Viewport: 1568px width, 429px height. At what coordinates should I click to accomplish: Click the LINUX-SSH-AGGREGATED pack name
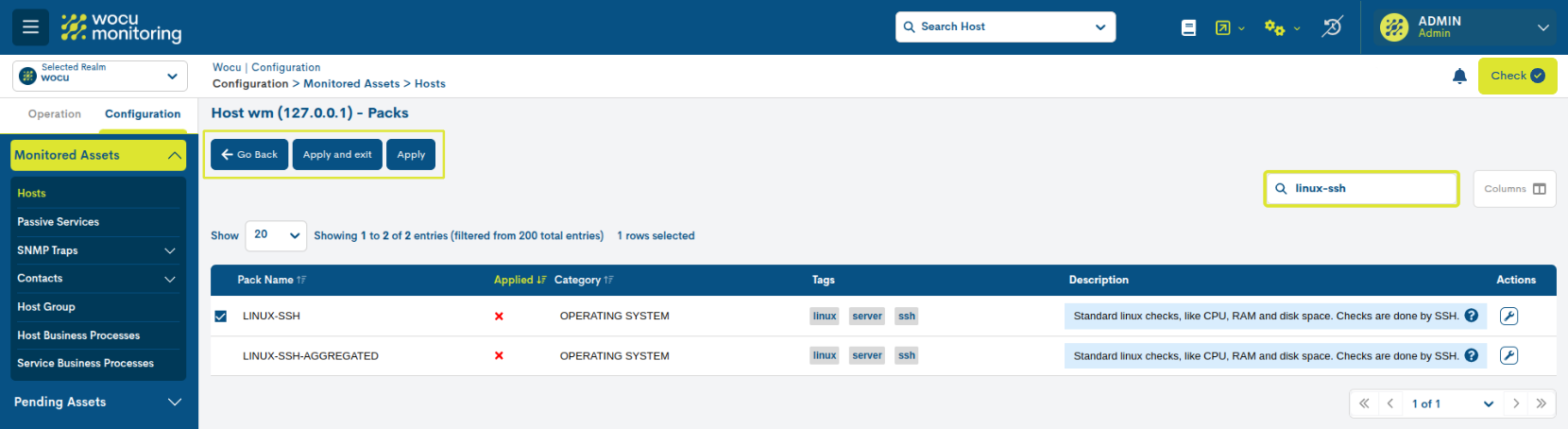pyautogui.click(x=311, y=356)
